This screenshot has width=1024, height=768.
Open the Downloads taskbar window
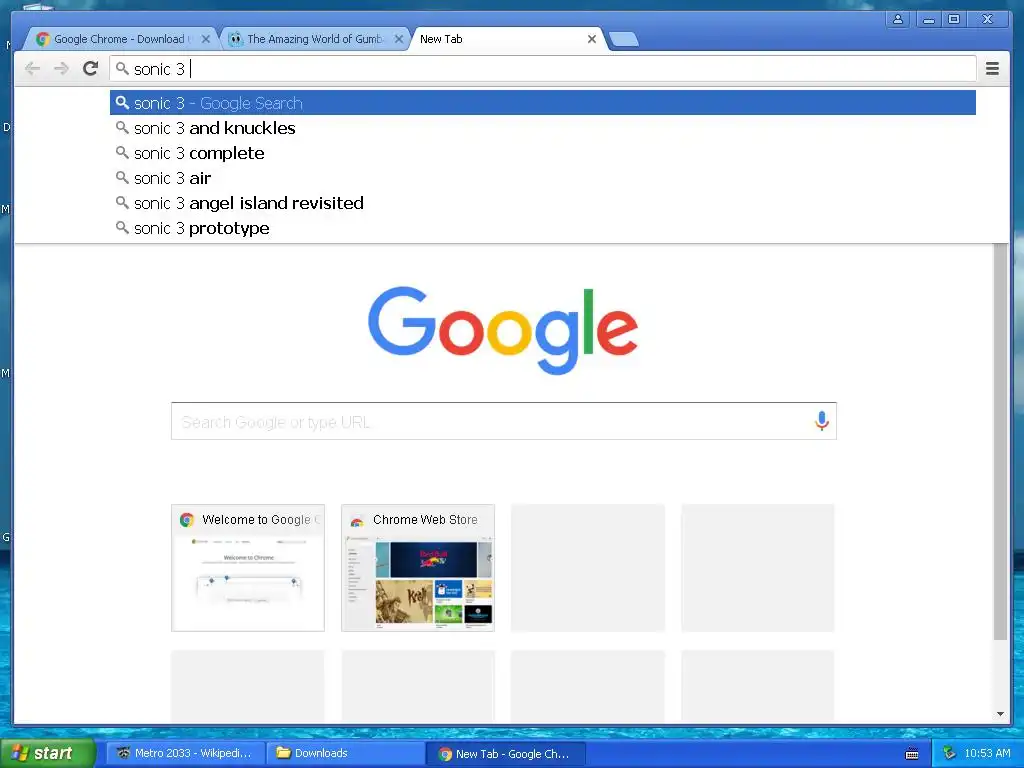[345, 753]
